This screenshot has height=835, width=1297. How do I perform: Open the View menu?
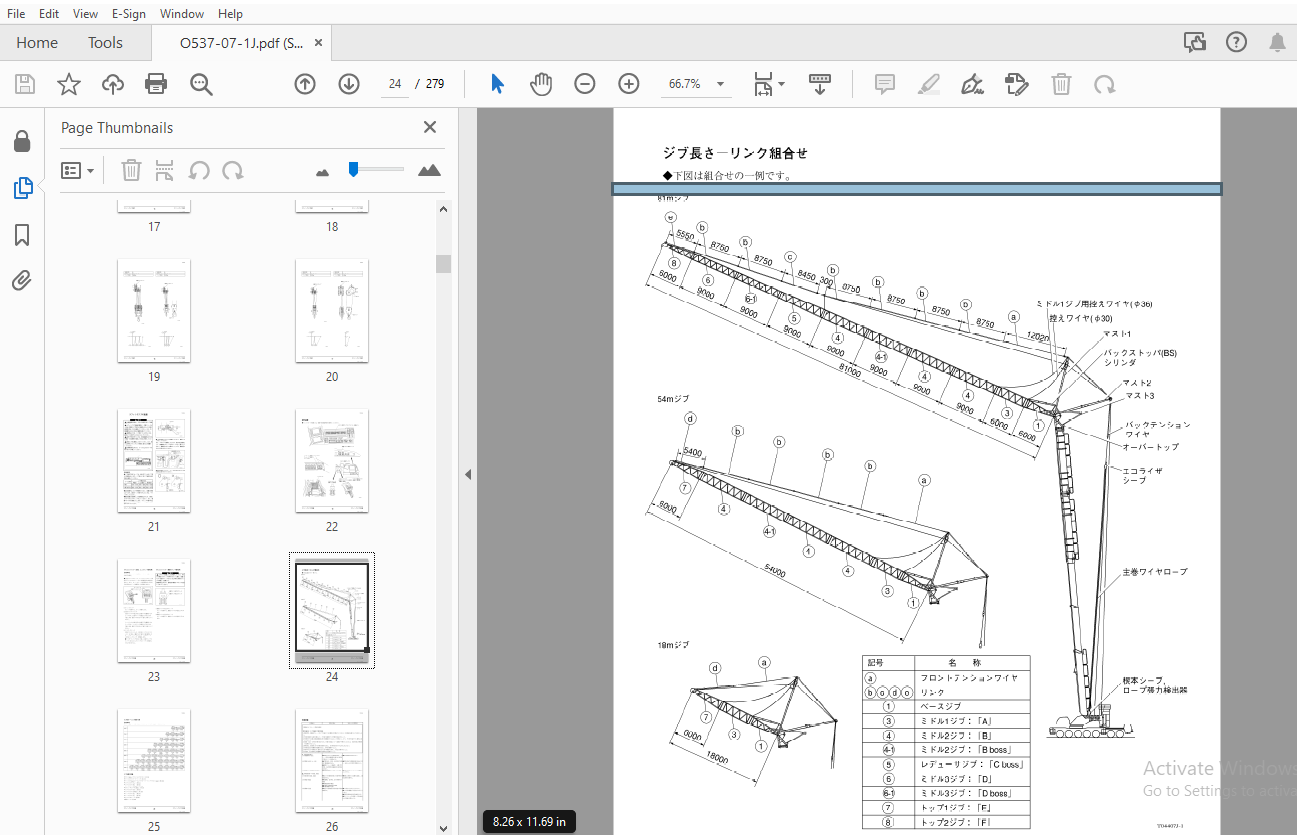click(86, 13)
